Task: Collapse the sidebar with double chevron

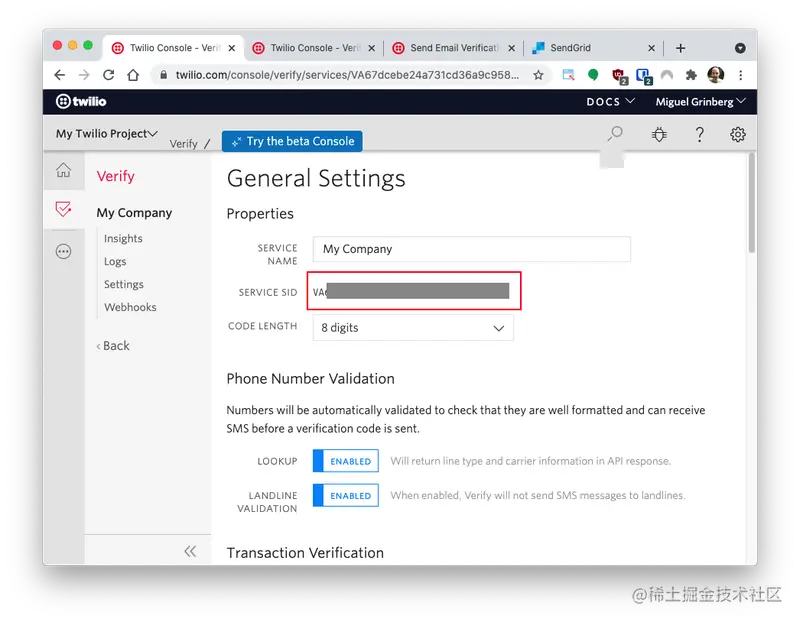Action: click(190, 551)
